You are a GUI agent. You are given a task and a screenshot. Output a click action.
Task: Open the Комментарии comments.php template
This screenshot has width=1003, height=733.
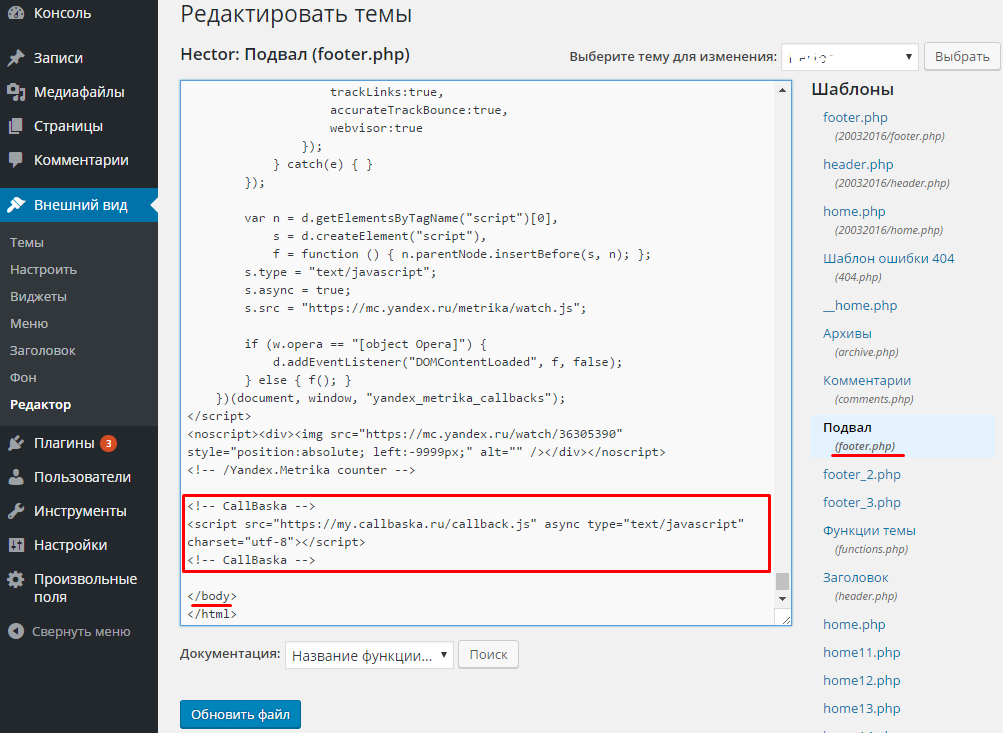click(x=867, y=381)
